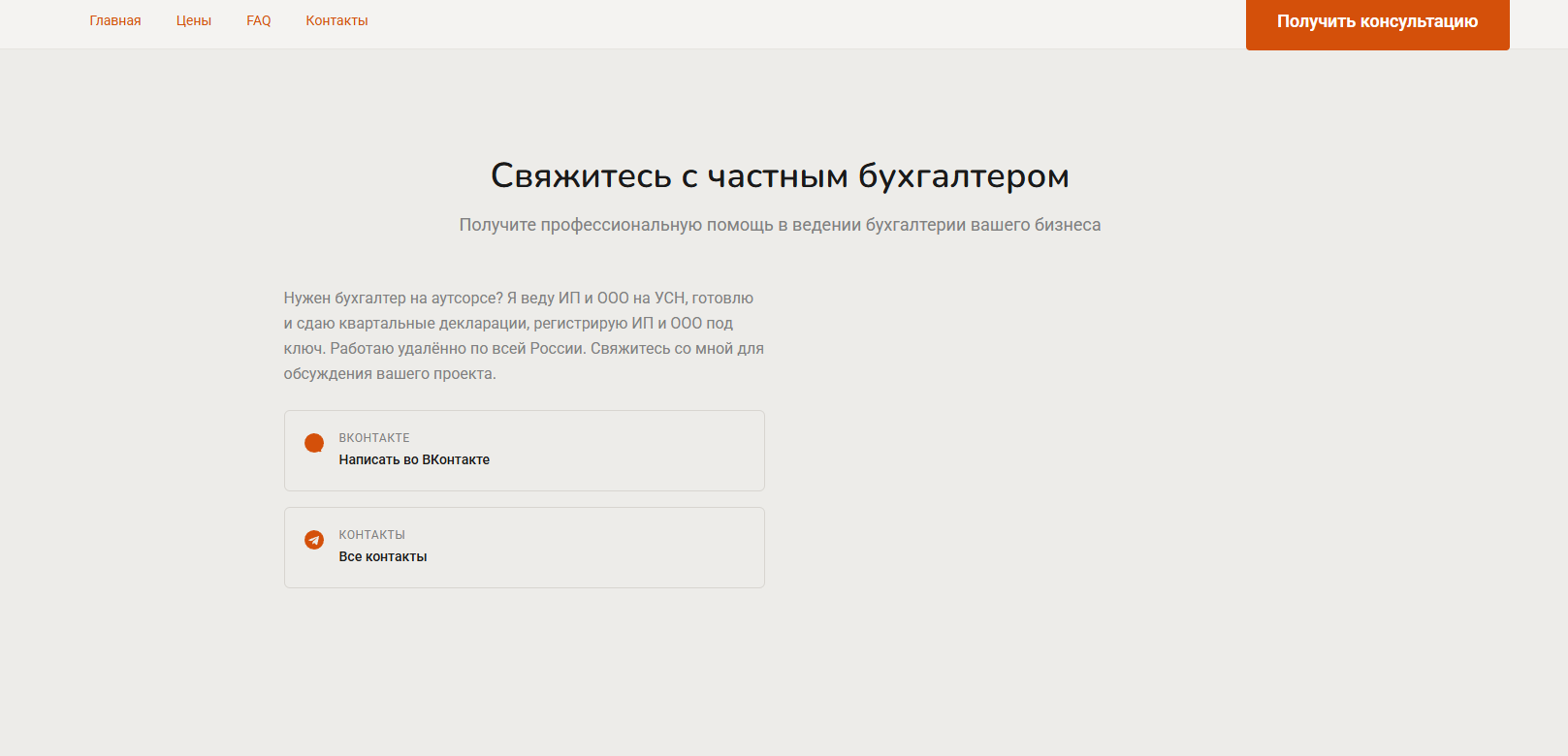Open the FAQ menu item
This screenshot has height=756, width=1568.
[x=259, y=20]
